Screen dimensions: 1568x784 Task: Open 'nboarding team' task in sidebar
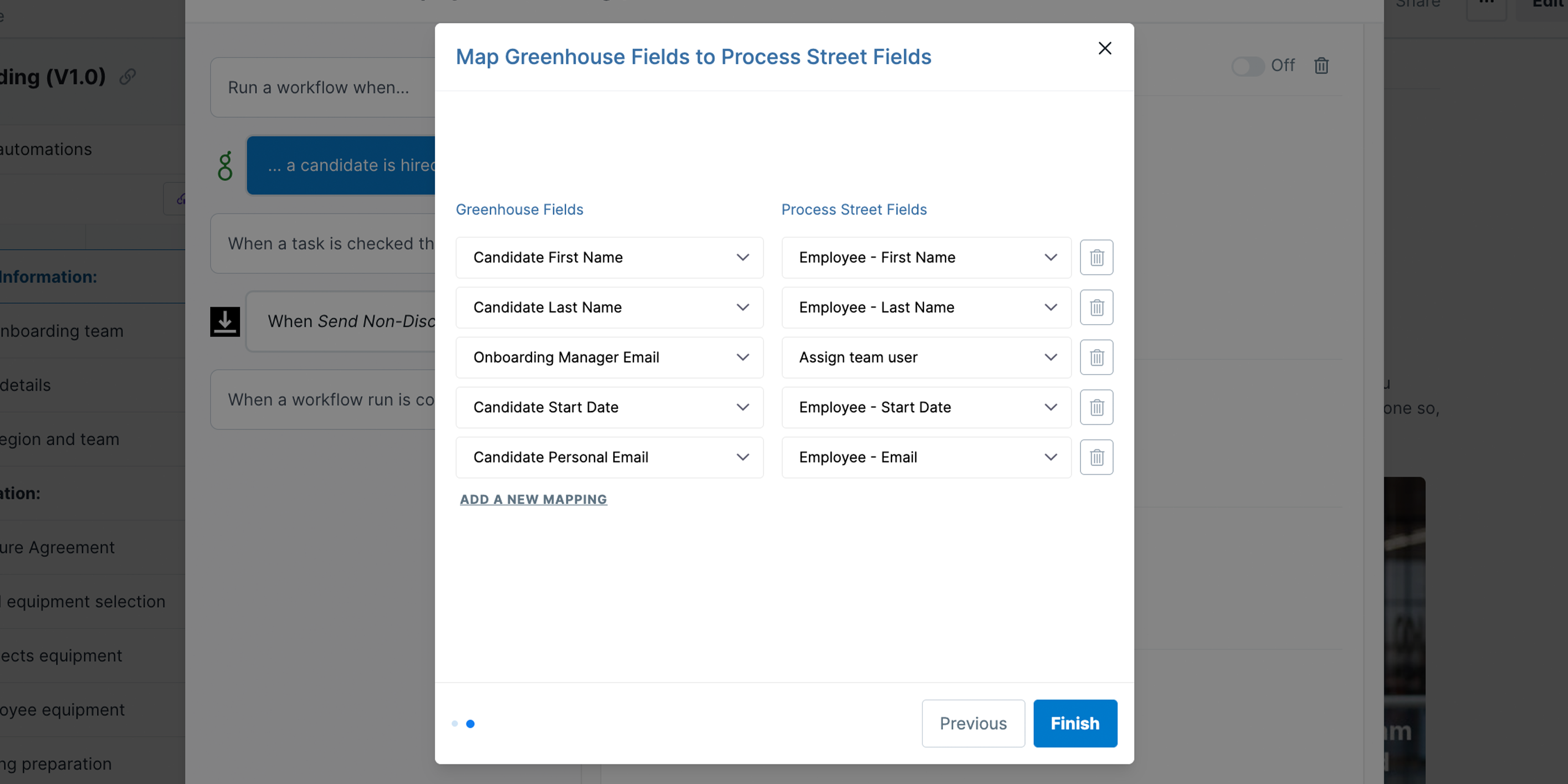coord(93,331)
